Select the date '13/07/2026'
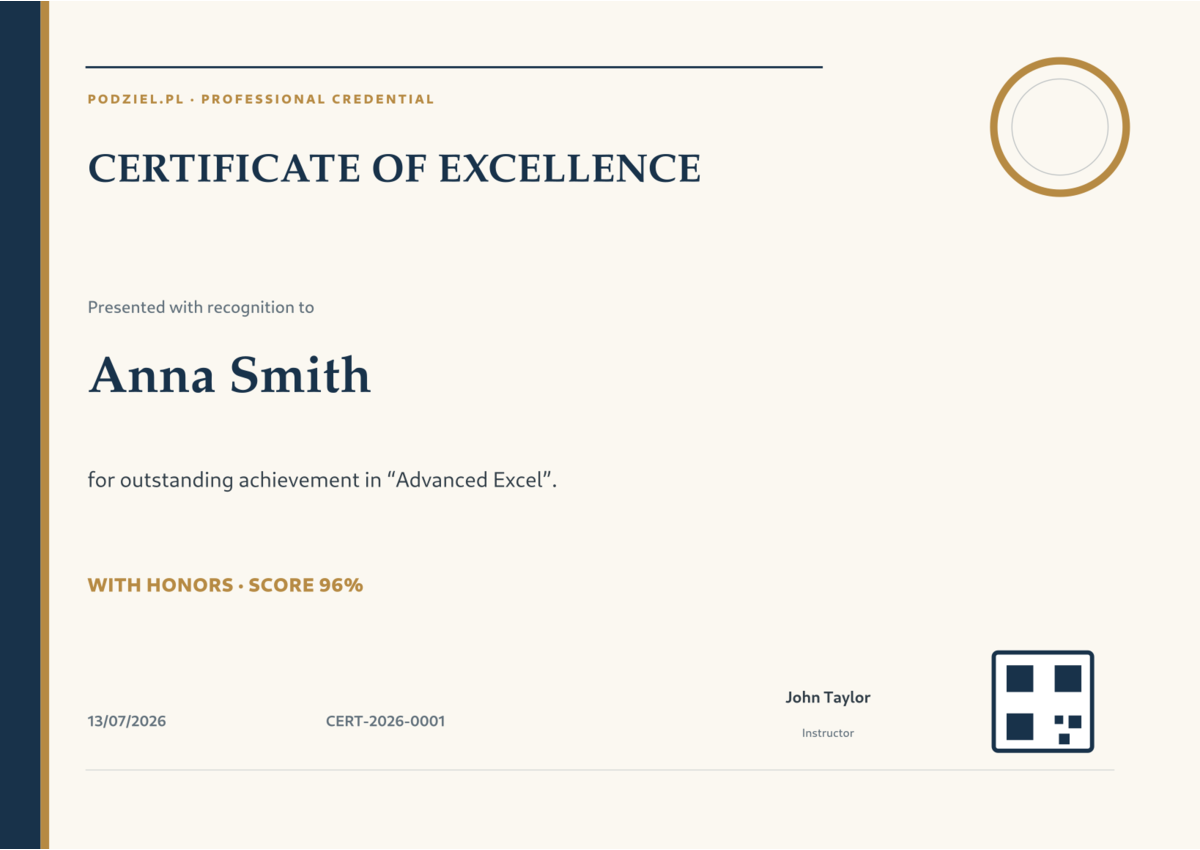The height and width of the screenshot is (850, 1200). coord(127,721)
